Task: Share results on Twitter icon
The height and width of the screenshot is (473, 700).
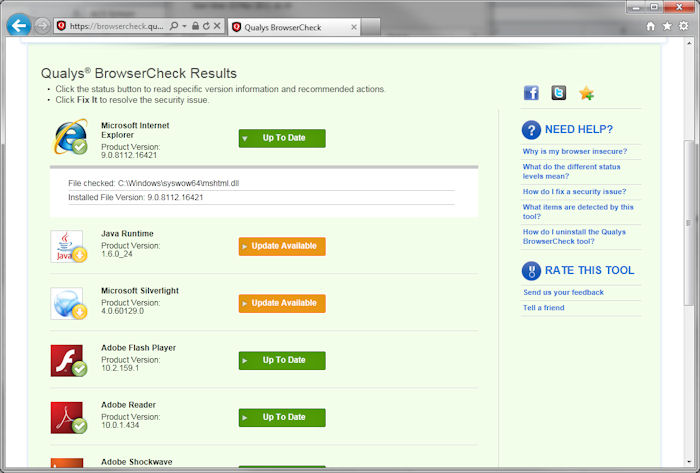Action: (x=558, y=93)
